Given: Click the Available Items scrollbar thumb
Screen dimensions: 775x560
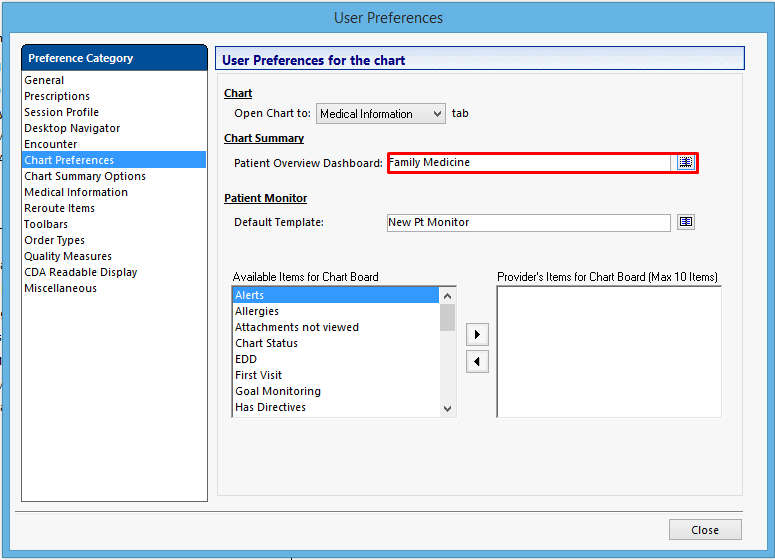Looking at the screenshot, I should [447, 318].
